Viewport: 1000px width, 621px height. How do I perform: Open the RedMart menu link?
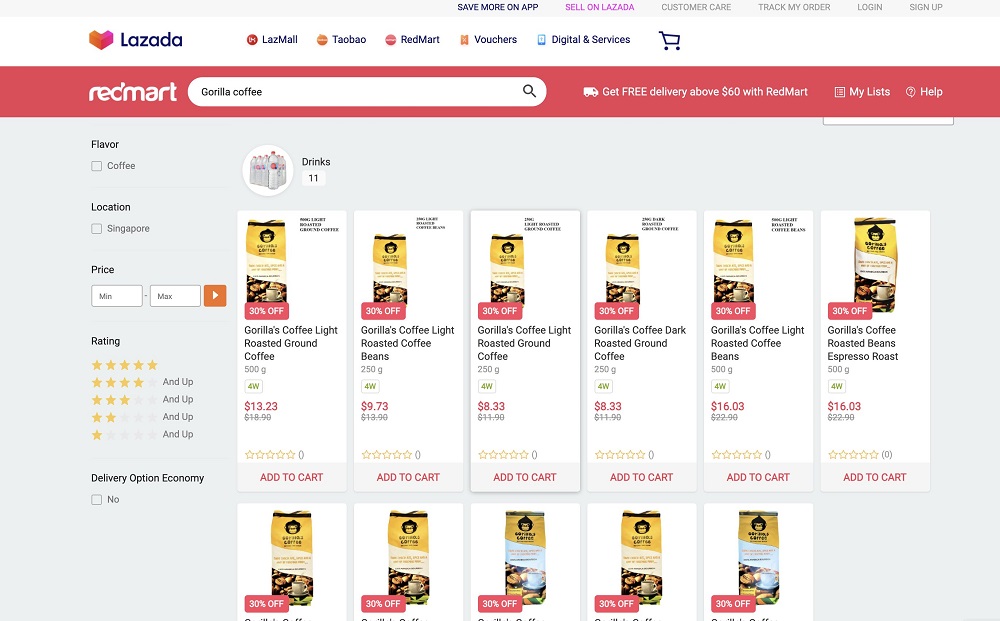coord(413,40)
